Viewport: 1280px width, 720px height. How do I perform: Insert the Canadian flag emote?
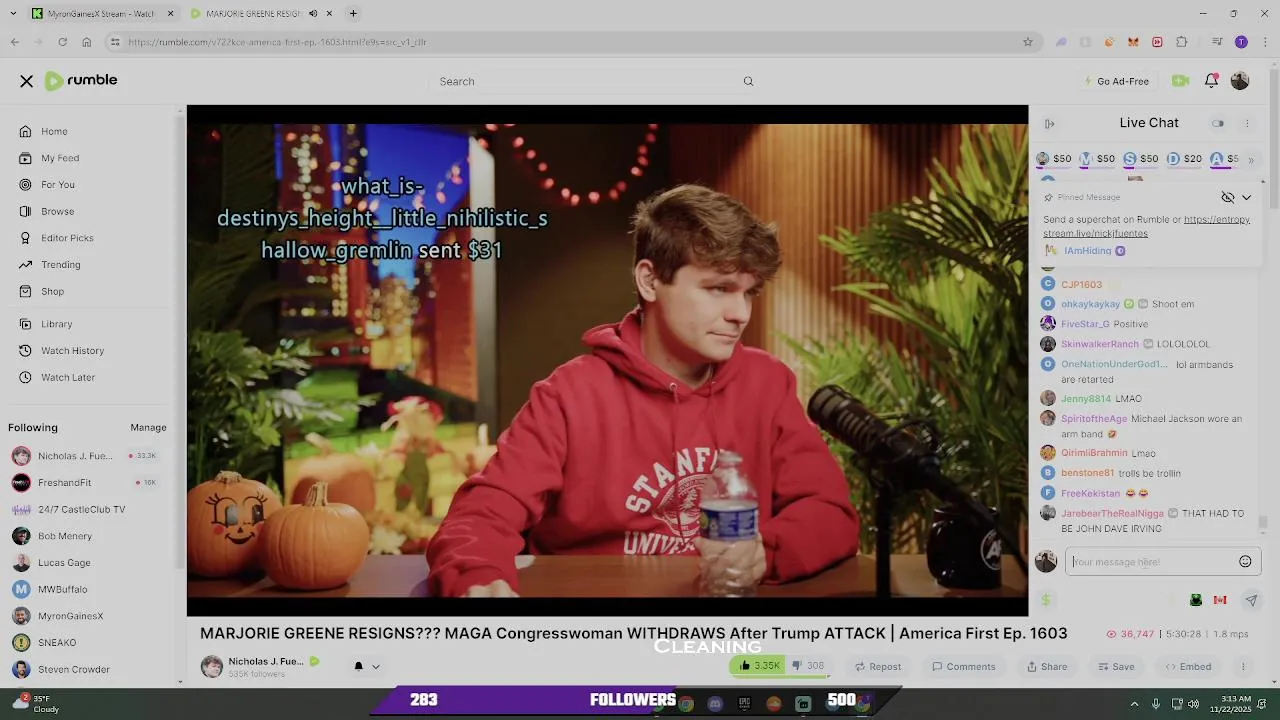1220,600
